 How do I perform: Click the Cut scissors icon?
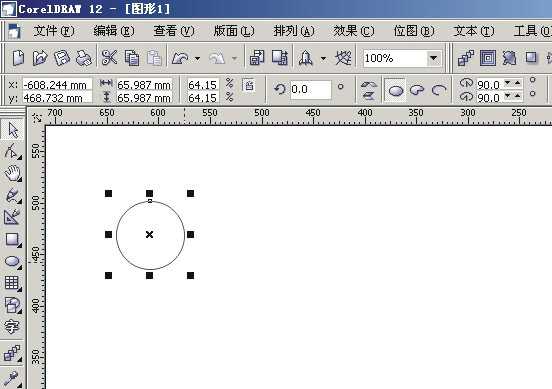[x=109, y=58]
